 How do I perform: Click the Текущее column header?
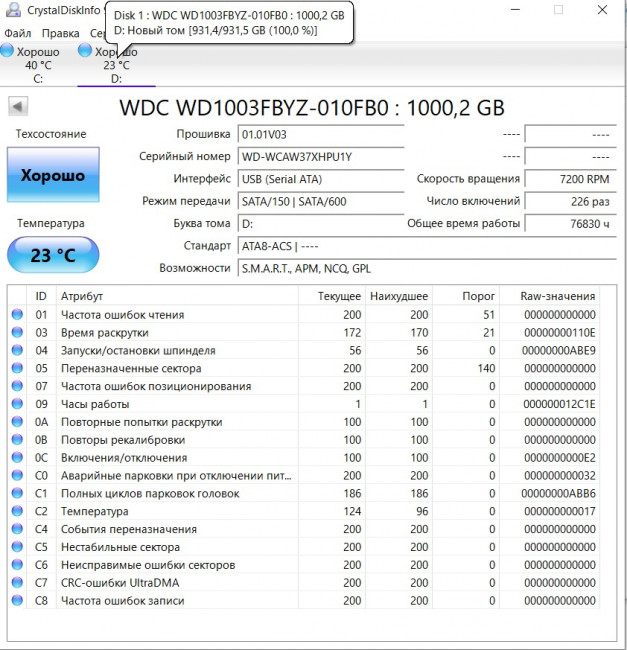point(332,296)
